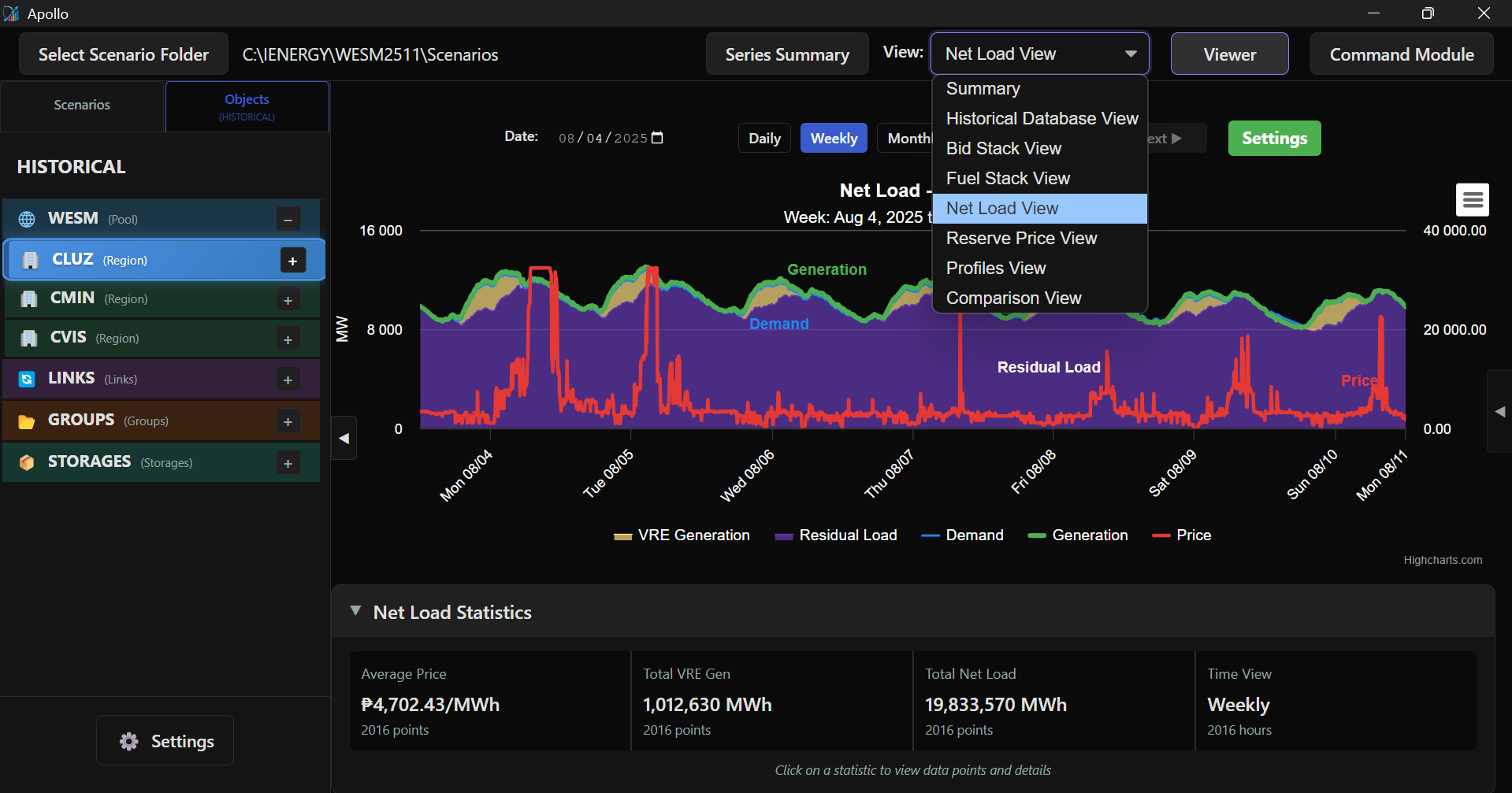This screenshot has width=1512, height=793.
Task: Choose Bid Stack View from dropdown
Action: click(x=1003, y=149)
